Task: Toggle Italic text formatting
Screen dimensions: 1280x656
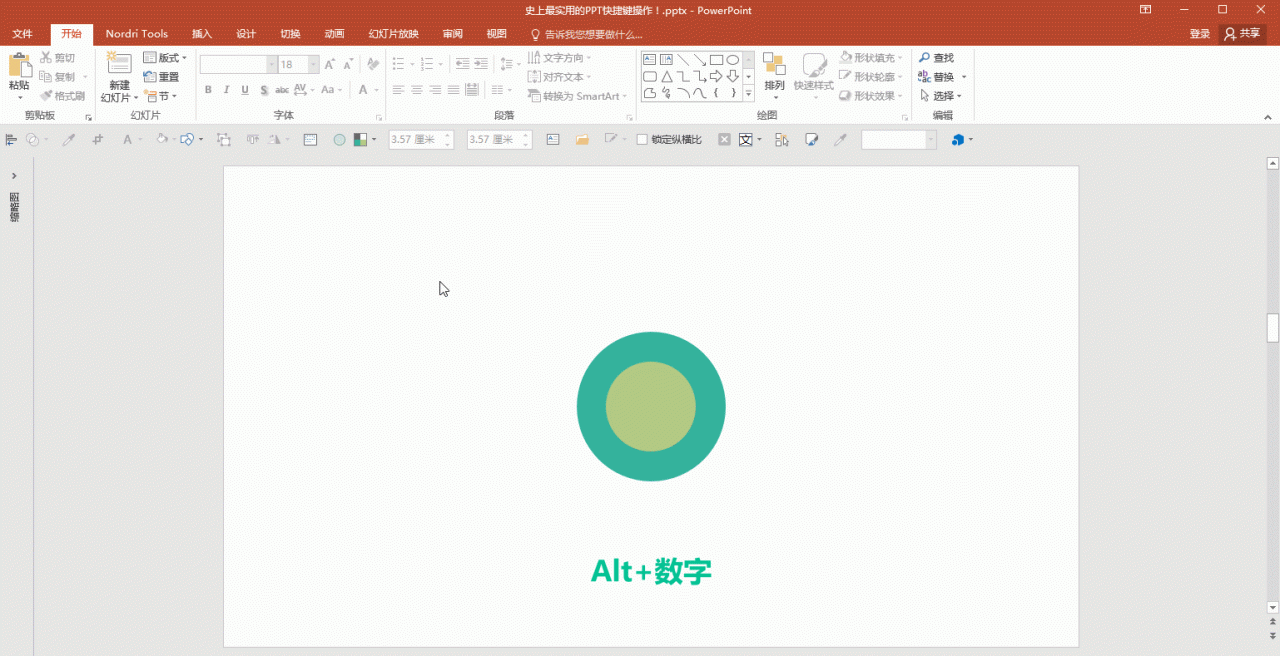Action: pyautogui.click(x=226, y=90)
